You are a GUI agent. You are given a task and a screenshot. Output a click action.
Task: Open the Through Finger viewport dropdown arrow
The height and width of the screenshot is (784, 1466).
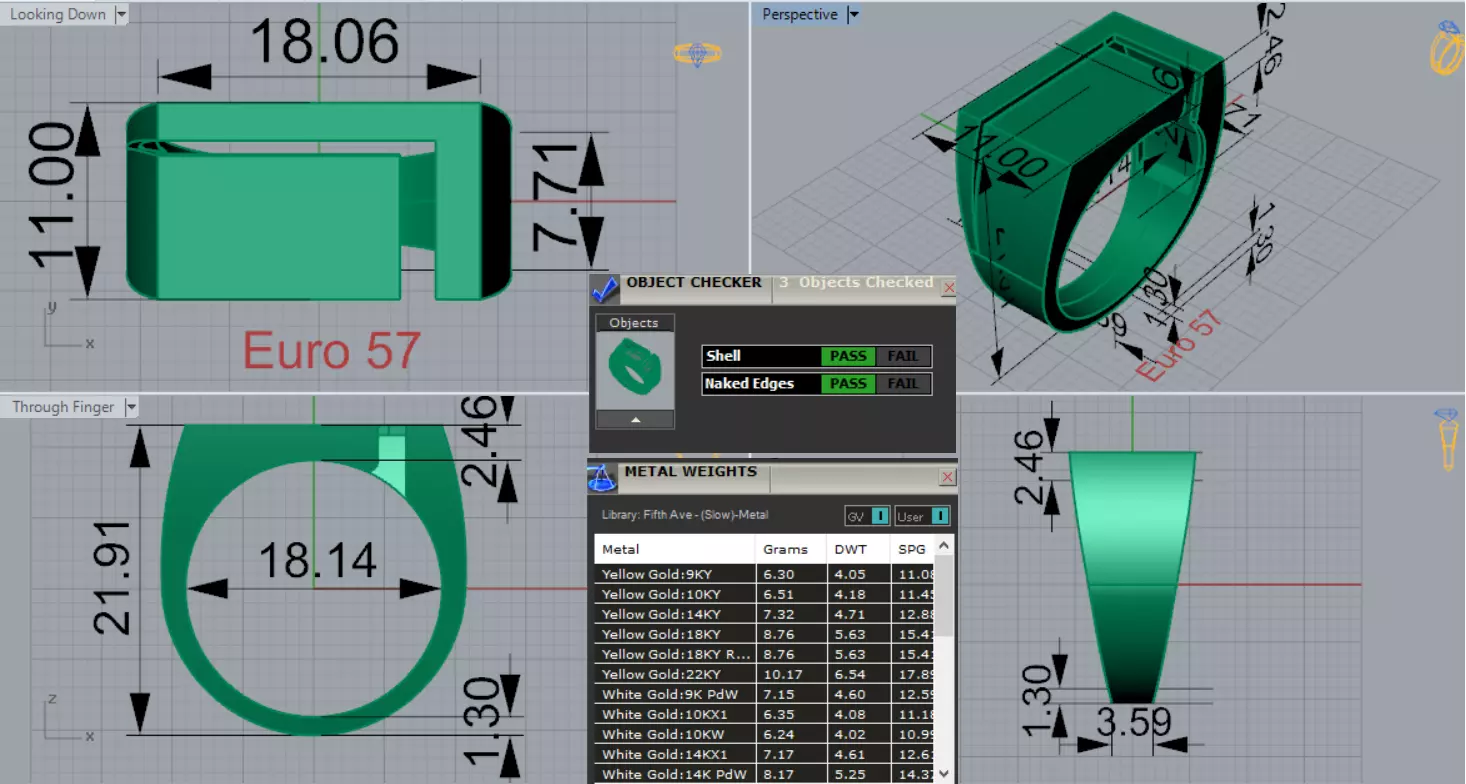[x=131, y=407]
